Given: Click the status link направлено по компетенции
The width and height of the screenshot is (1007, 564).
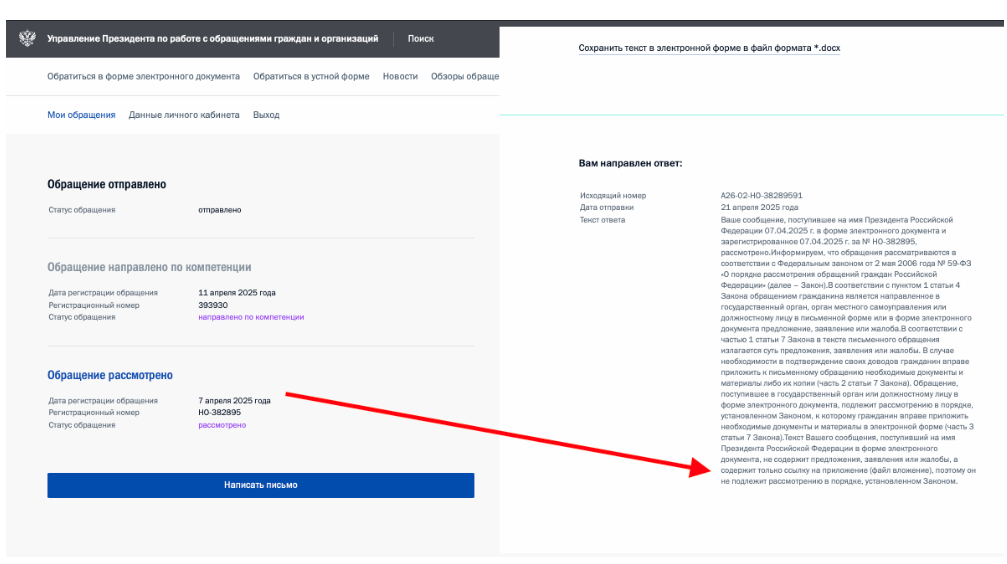Looking at the screenshot, I should click(251, 317).
